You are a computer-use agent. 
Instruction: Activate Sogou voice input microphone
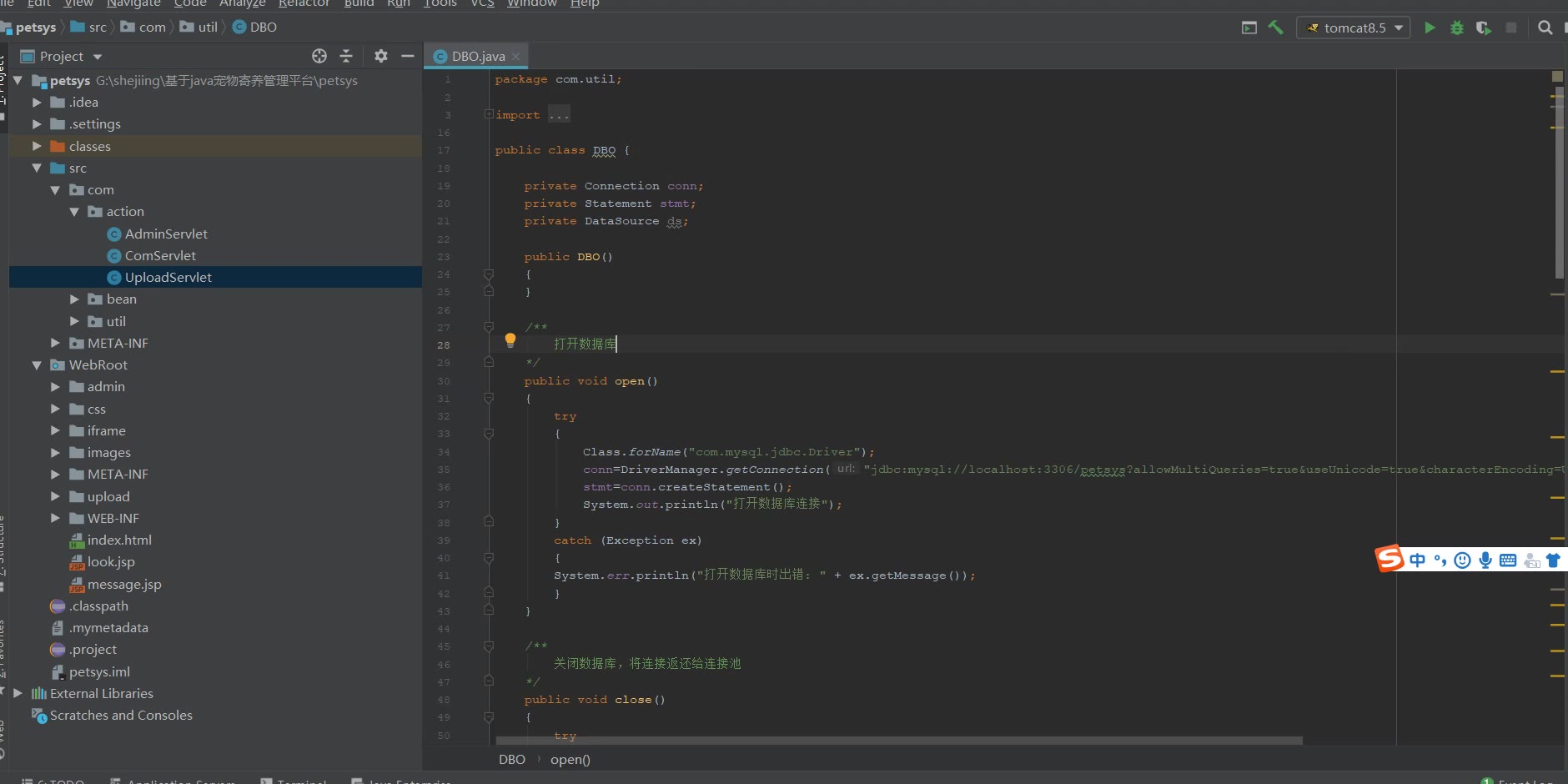coord(1485,560)
